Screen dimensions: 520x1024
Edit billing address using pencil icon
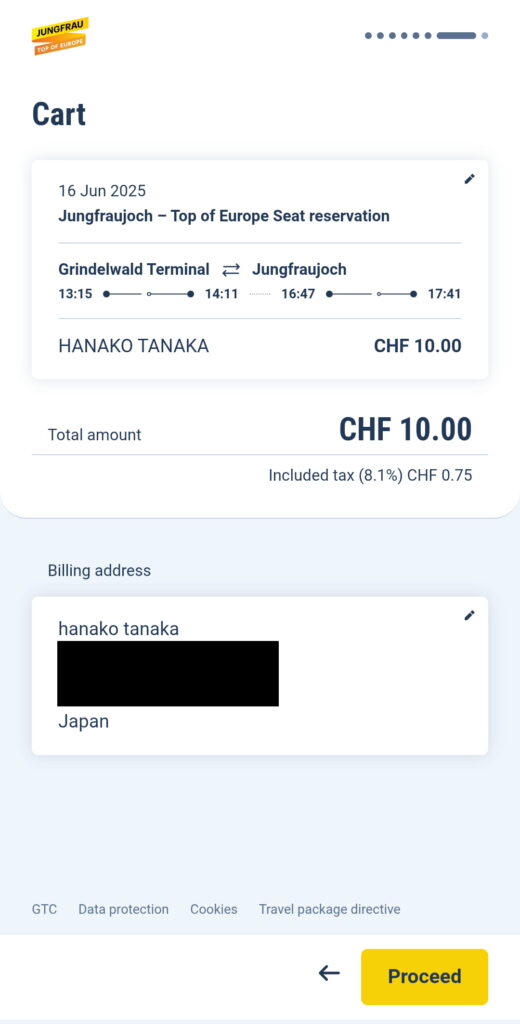point(469,615)
